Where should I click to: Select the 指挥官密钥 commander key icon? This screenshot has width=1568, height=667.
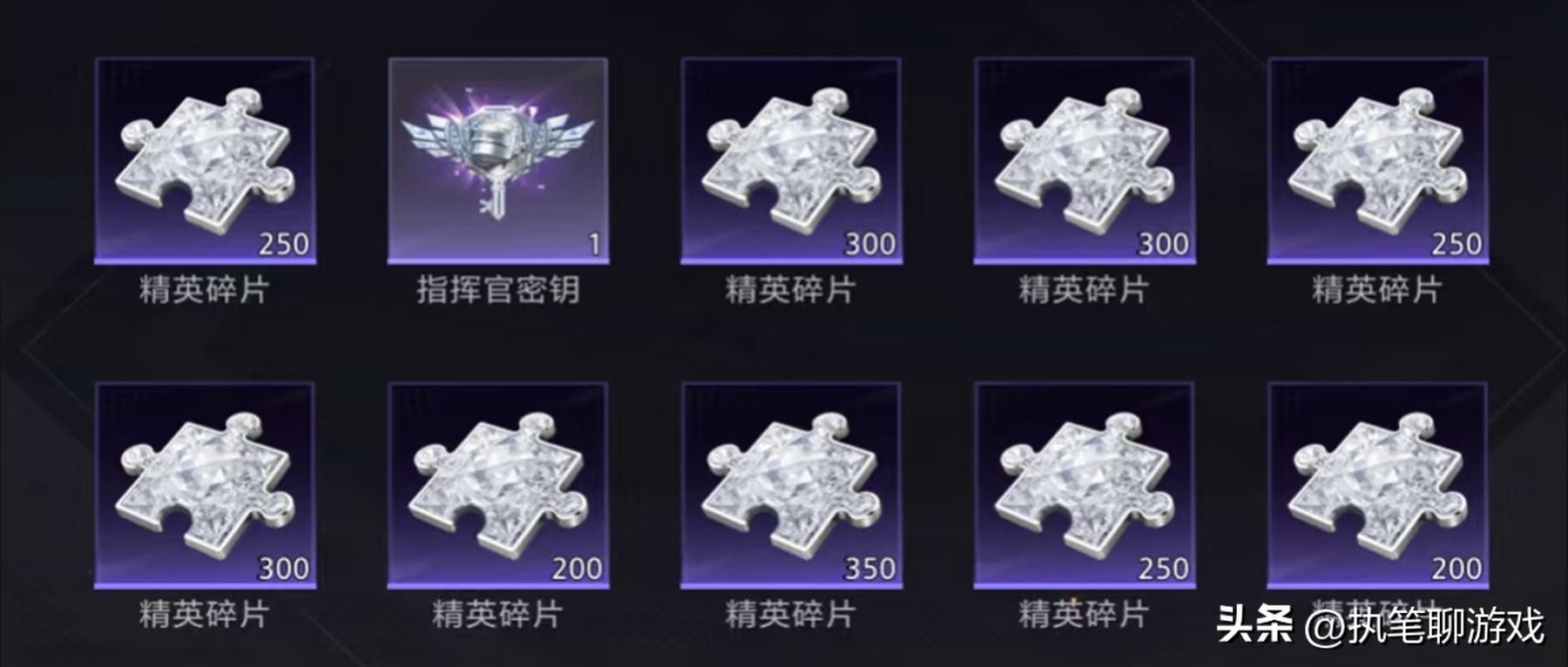tap(498, 161)
